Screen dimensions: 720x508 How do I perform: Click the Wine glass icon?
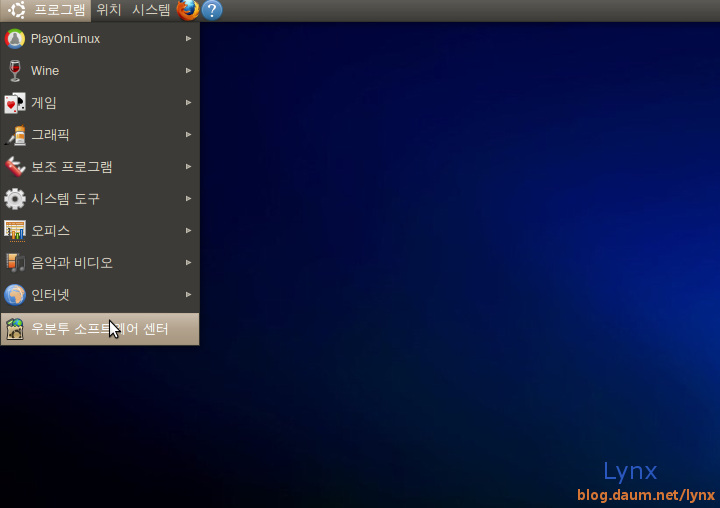pyautogui.click(x=15, y=71)
